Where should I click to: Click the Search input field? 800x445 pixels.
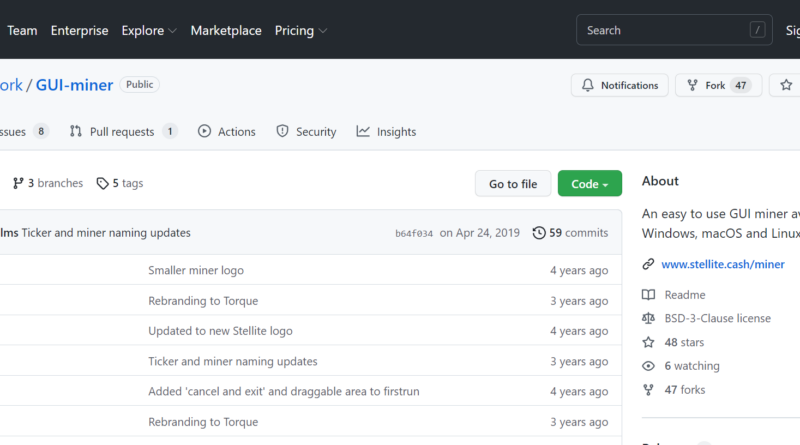(x=660, y=31)
